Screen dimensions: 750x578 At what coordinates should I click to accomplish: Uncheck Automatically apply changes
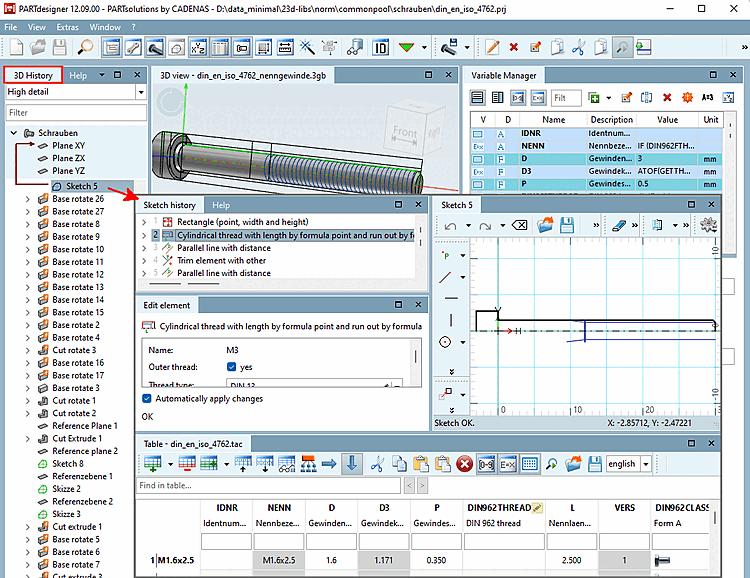148,398
